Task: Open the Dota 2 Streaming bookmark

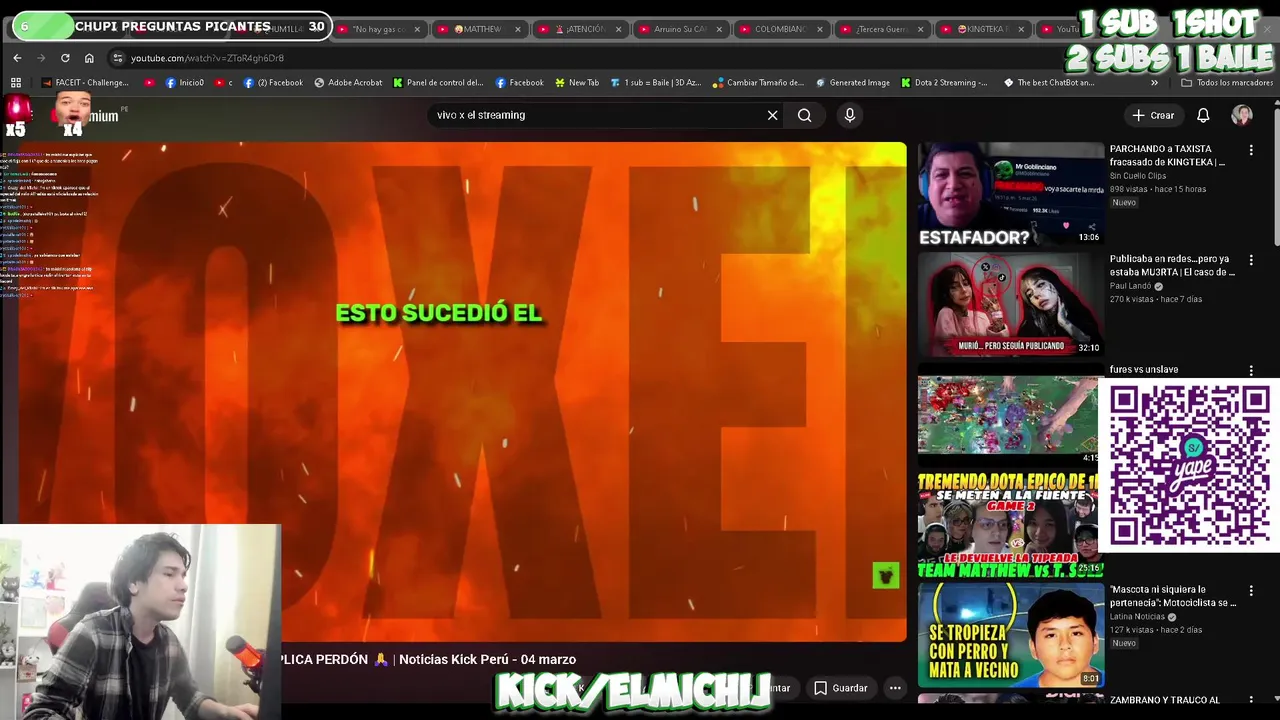Action: coord(944,83)
